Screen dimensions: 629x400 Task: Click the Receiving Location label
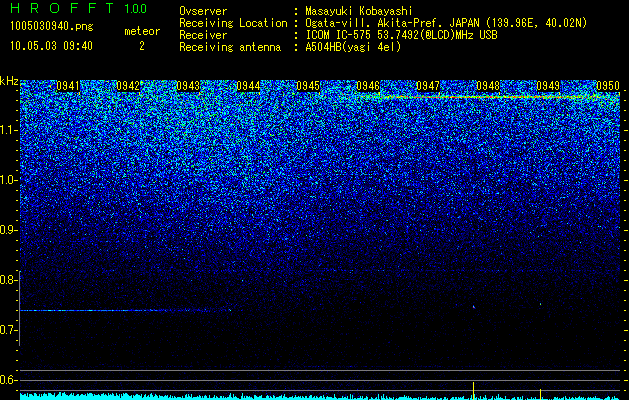coord(233,23)
